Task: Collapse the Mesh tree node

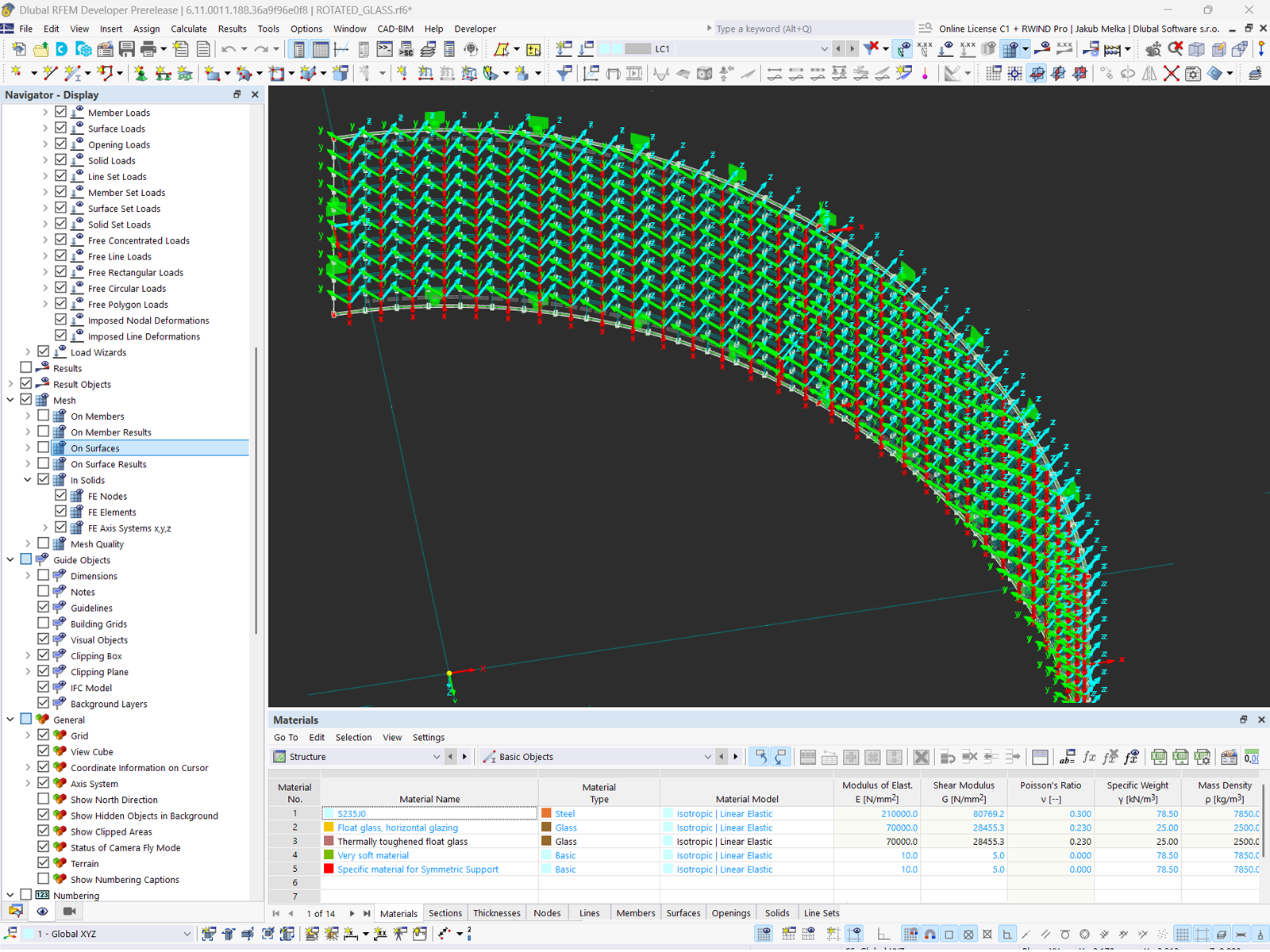Action: 10,400
